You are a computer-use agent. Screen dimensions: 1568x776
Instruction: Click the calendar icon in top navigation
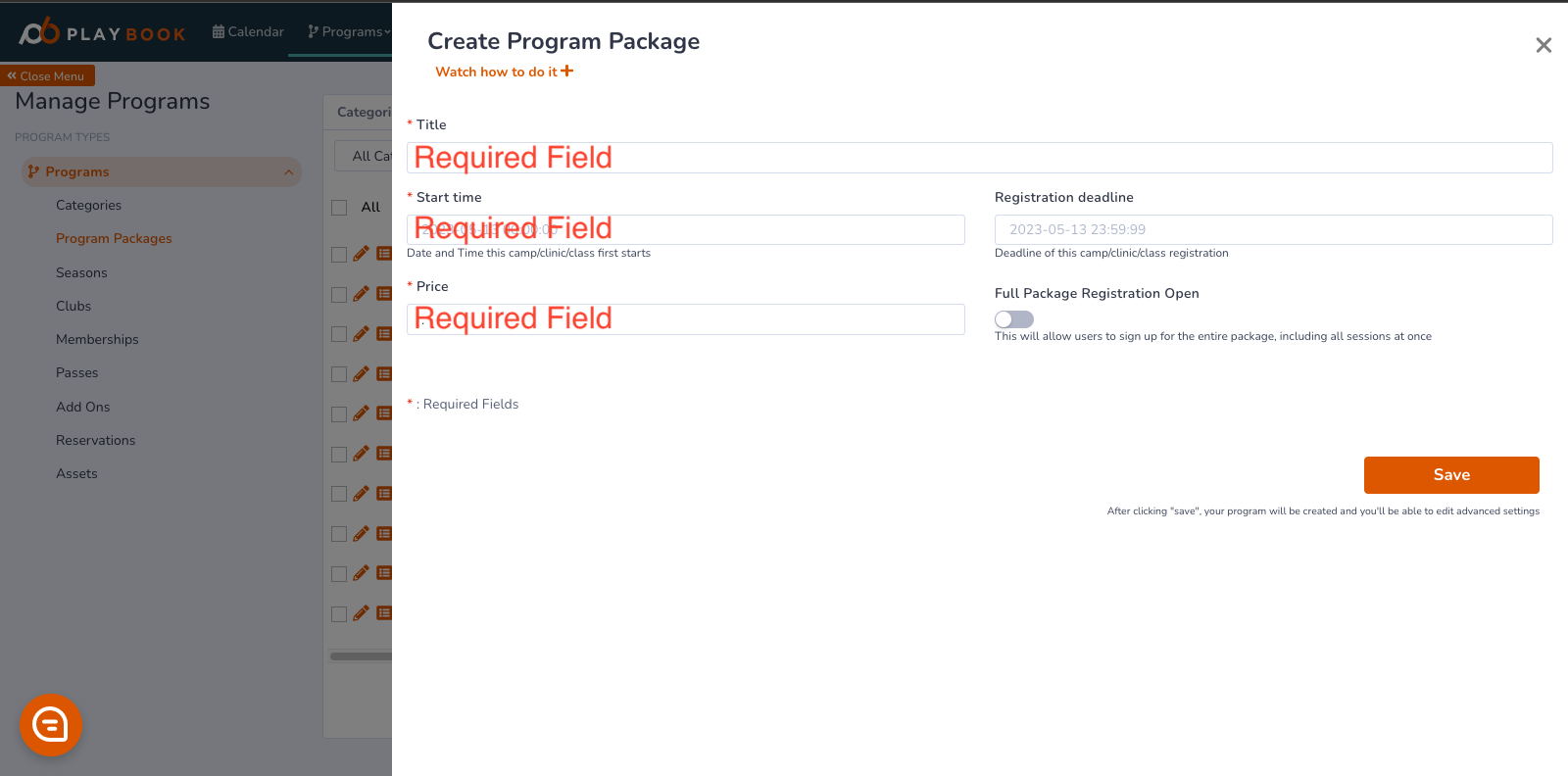[219, 31]
